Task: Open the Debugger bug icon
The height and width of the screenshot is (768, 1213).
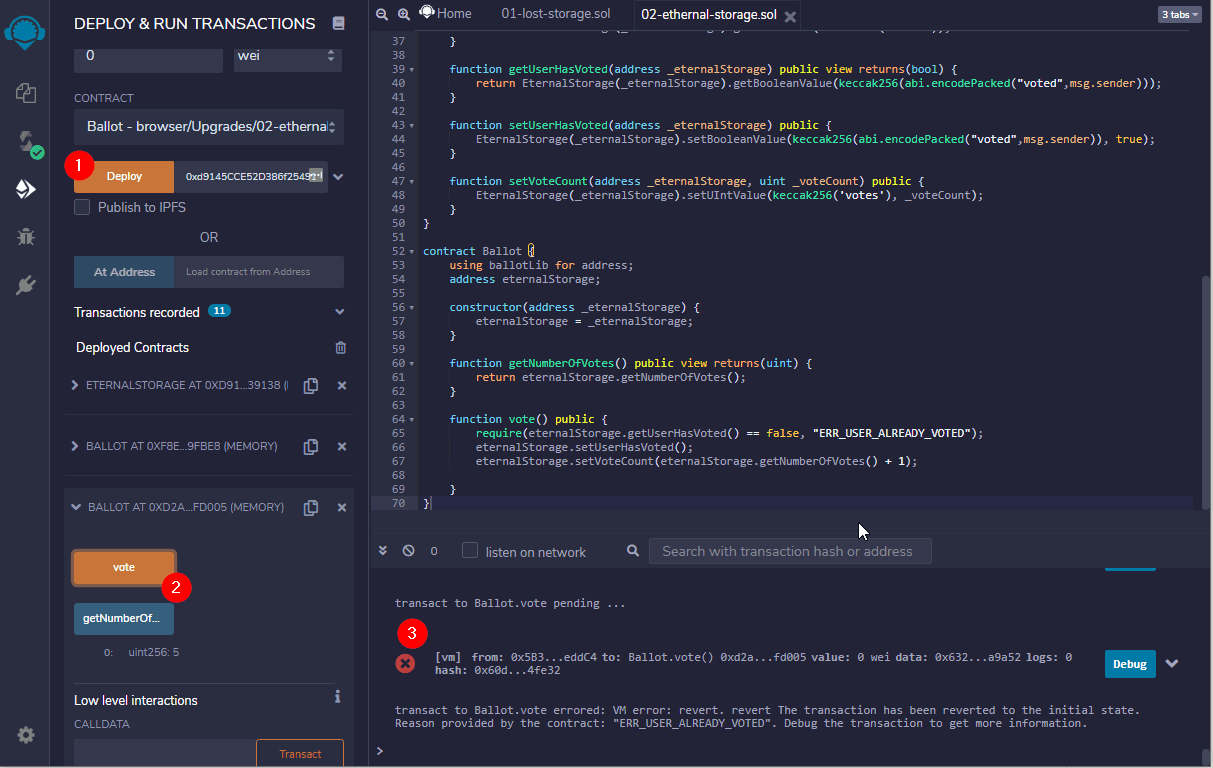Action: pyautogui.click(x=26, y=237)
